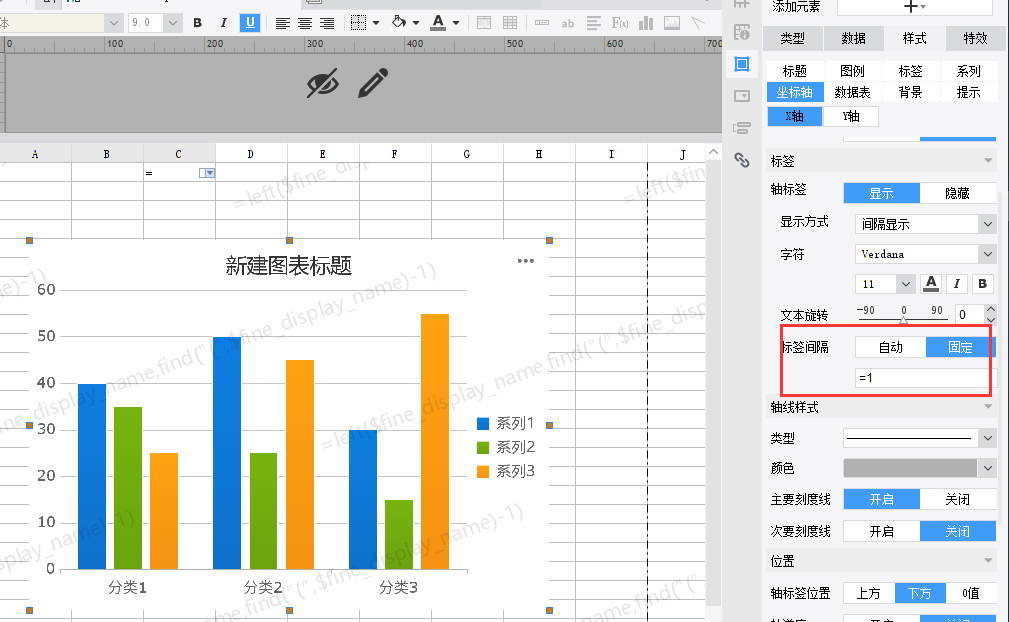The image size is (1009, 622).
Task: Click the 'ab' rich text toolbar icon
Action: (x=568, y=24)
